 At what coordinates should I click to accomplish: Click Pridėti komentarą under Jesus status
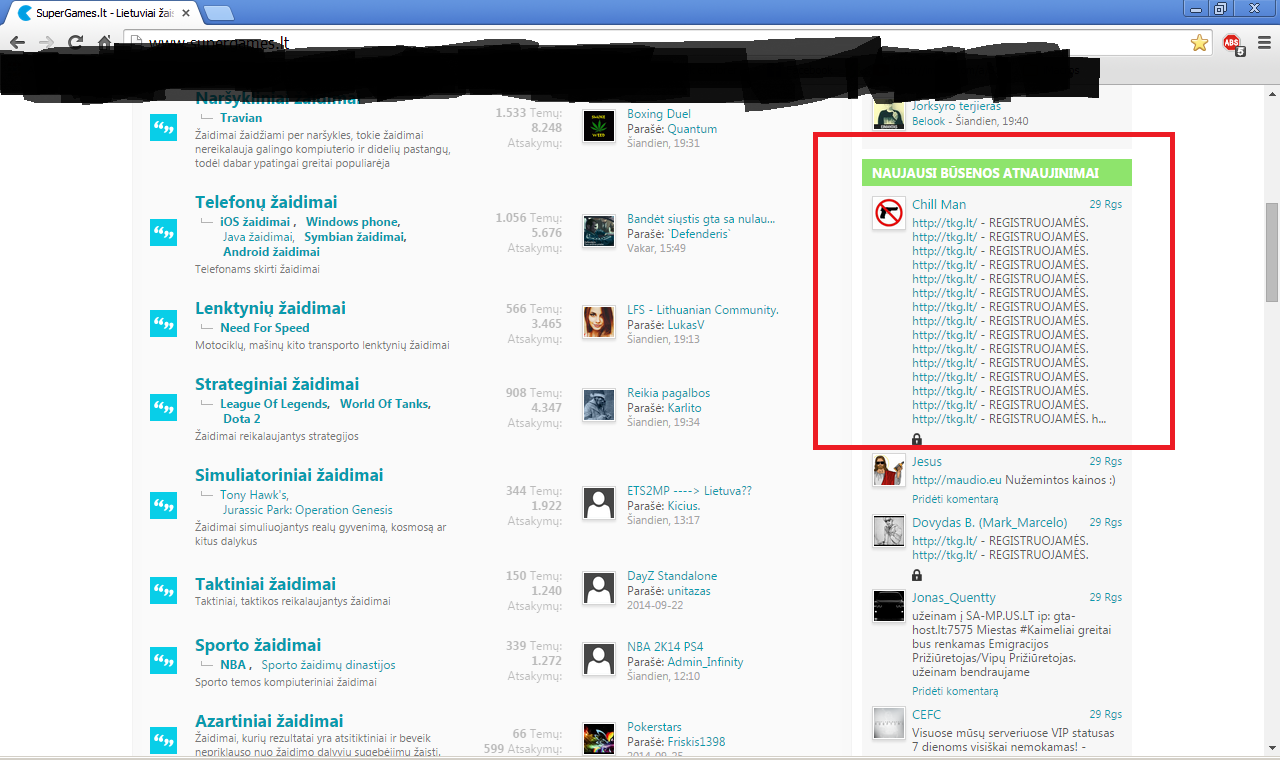pos(955,498)
